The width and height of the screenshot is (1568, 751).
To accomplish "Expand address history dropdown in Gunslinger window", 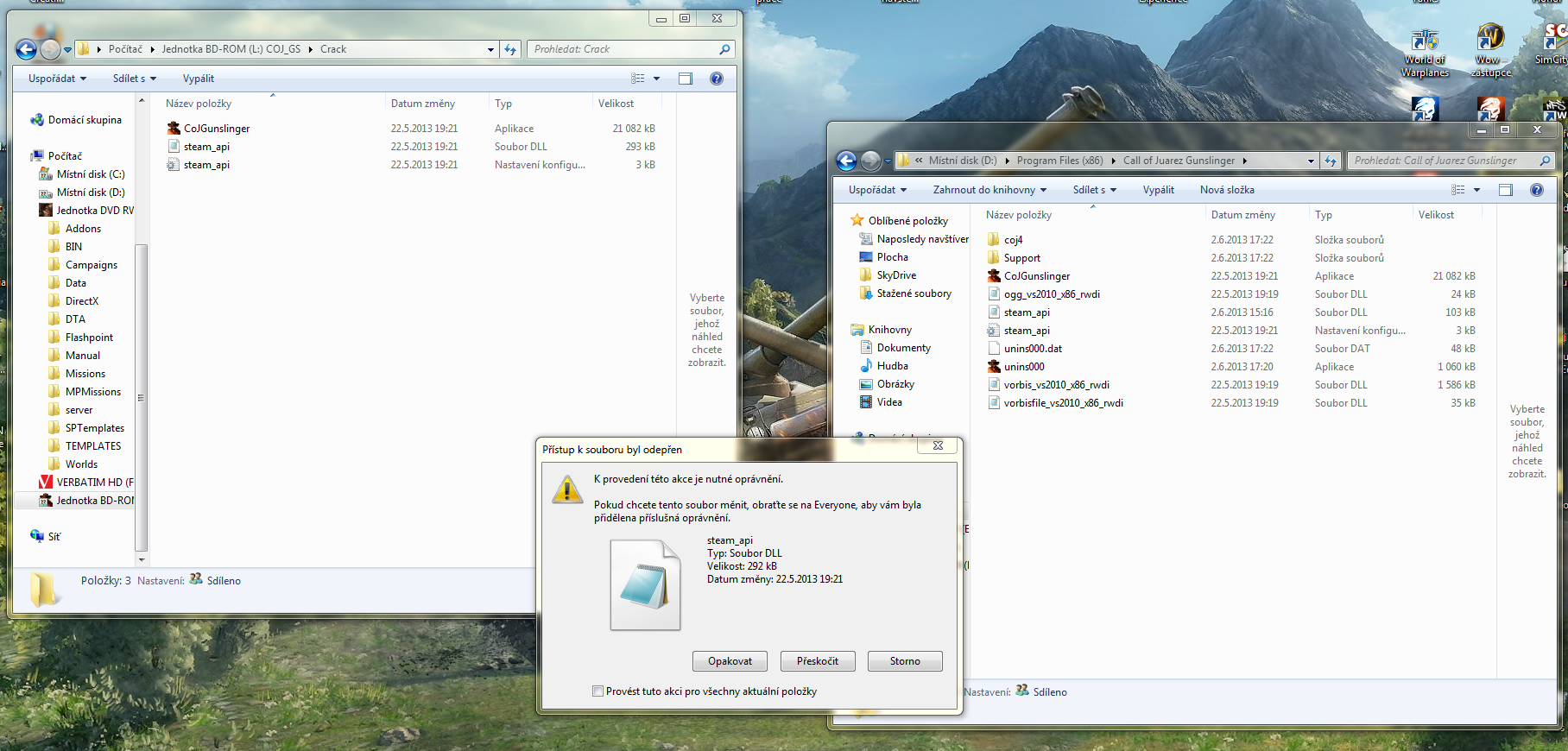I will [x=1311, y=161].
